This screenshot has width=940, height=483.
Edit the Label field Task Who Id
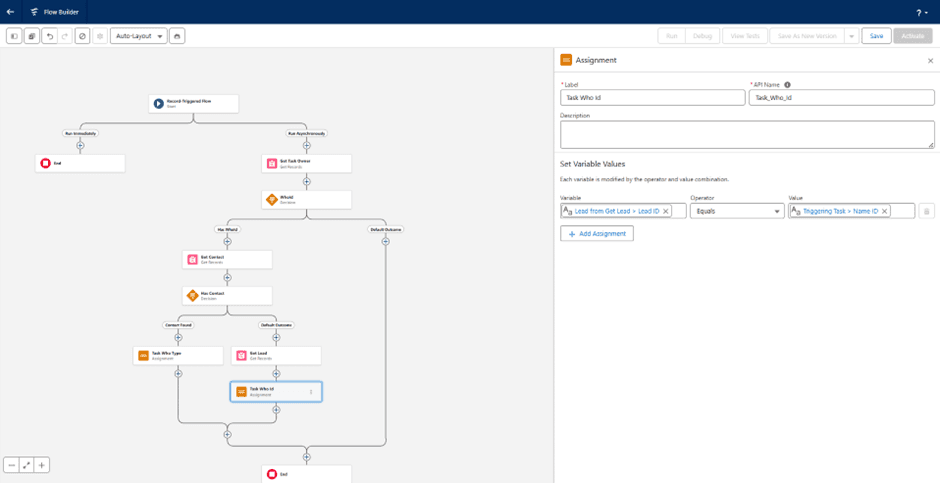coord(653,98)
